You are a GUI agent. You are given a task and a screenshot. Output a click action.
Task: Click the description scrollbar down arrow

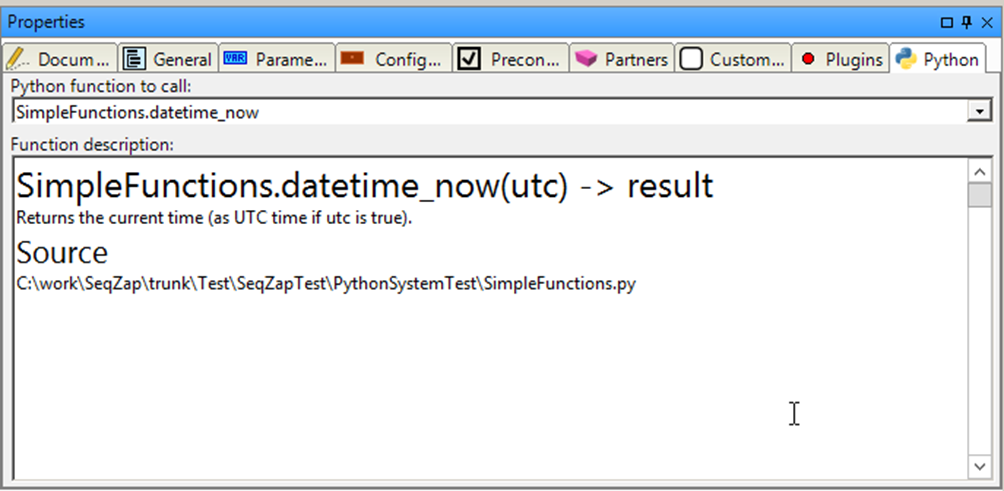980,466
